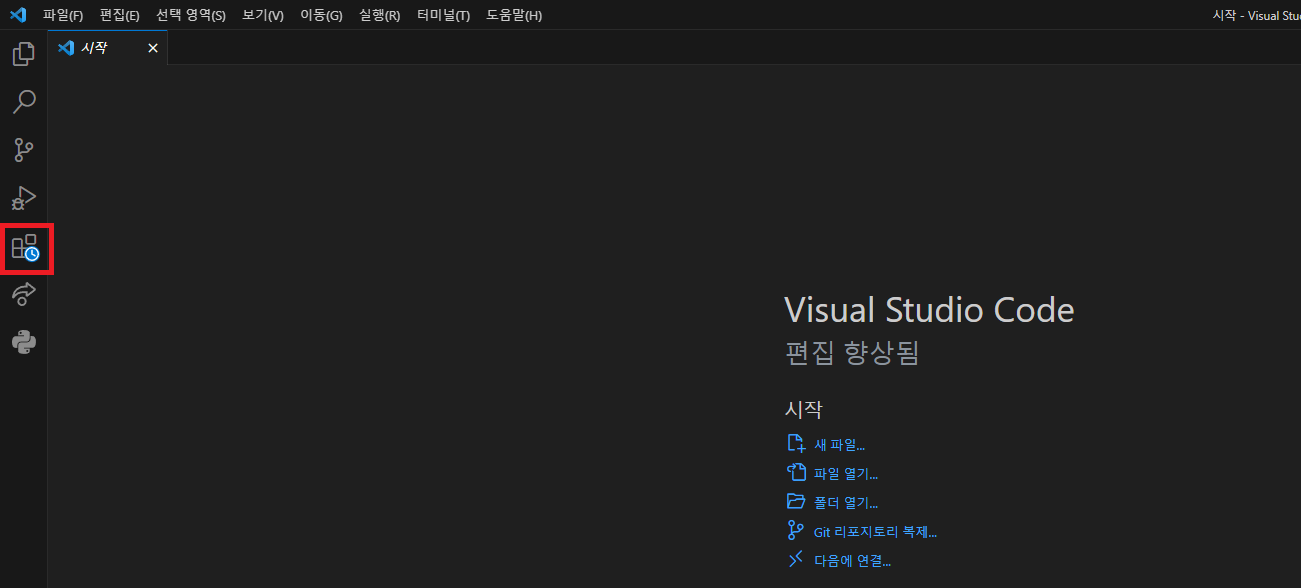
Task: Open the 이동(G) menu
Action: point(321,15)
